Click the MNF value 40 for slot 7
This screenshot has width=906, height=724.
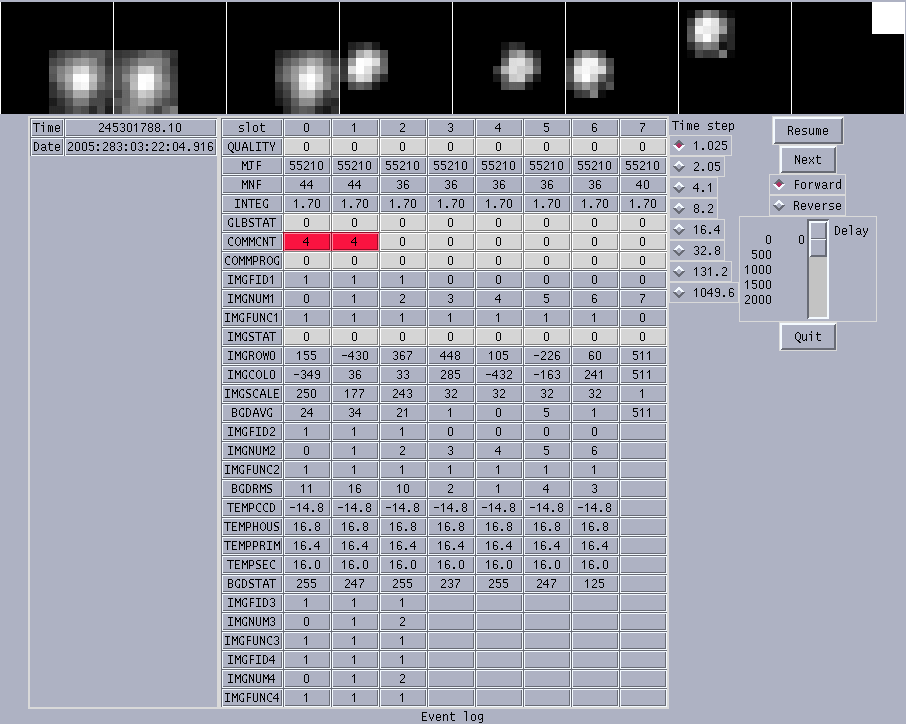click(x=643, y=185)
